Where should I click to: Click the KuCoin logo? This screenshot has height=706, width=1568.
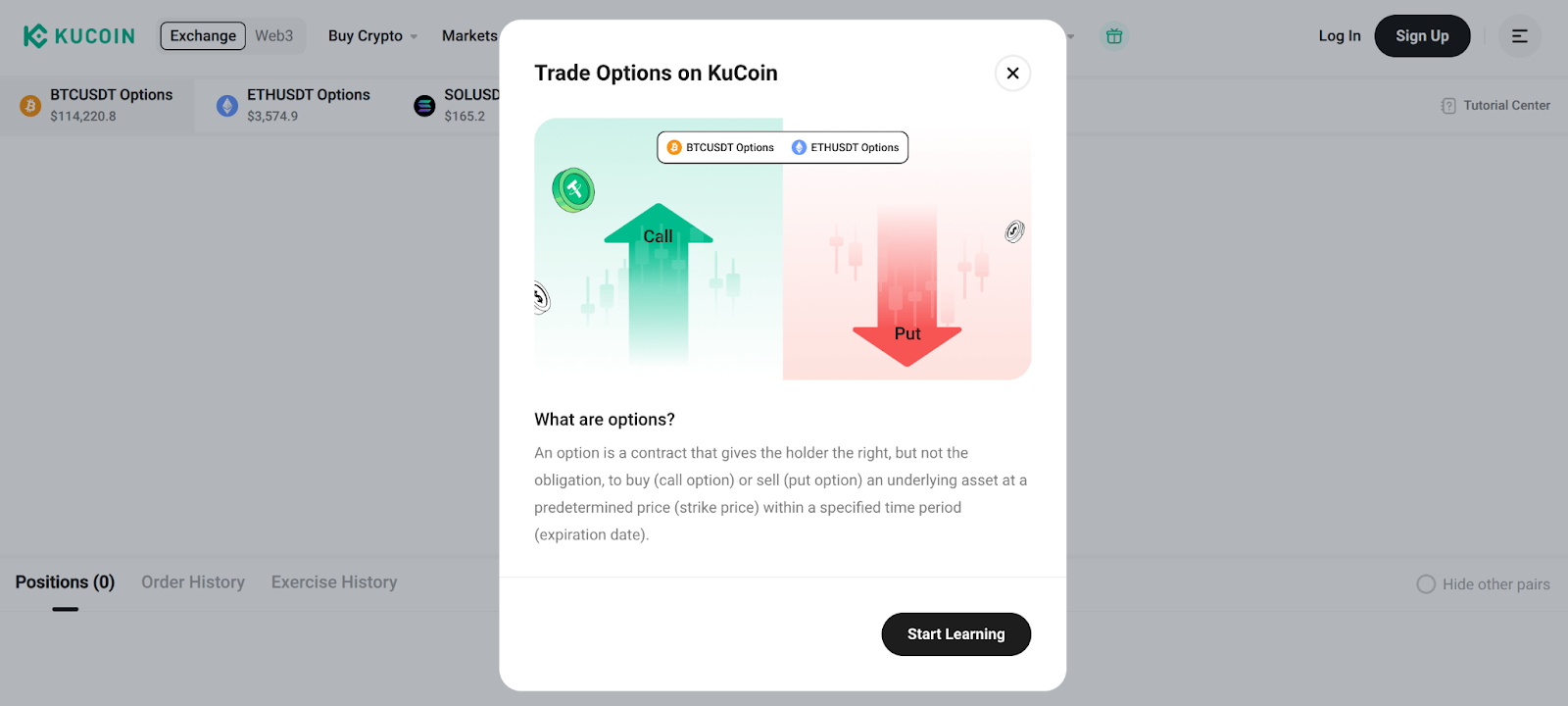[x=78, y=35]
